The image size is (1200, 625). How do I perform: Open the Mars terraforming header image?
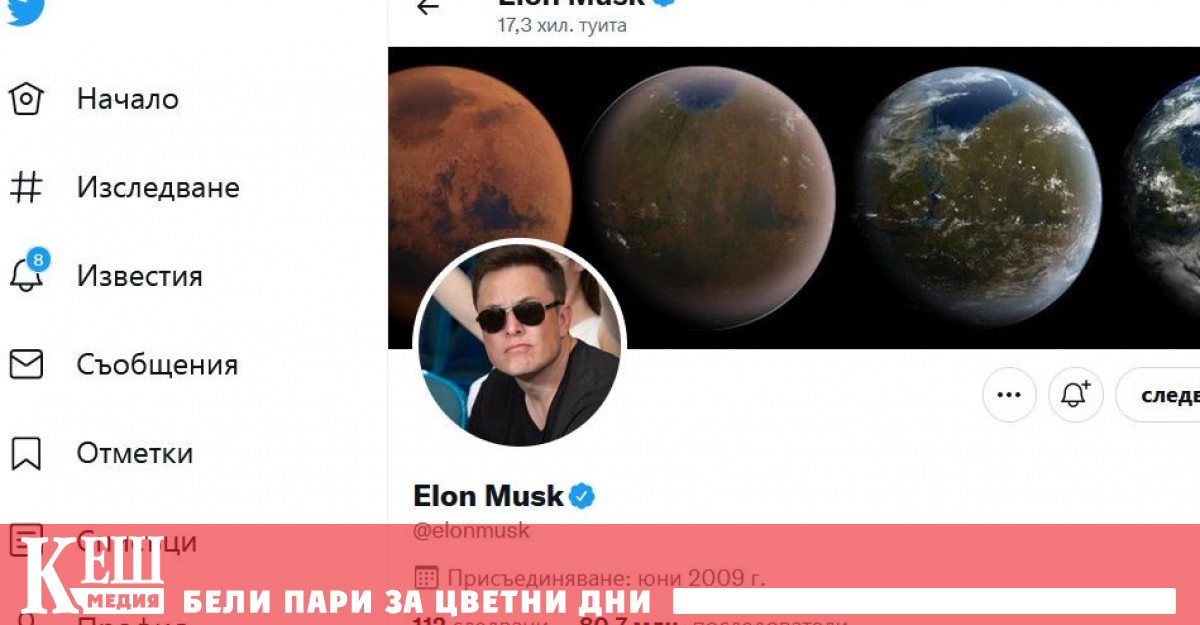click(794, 198)
